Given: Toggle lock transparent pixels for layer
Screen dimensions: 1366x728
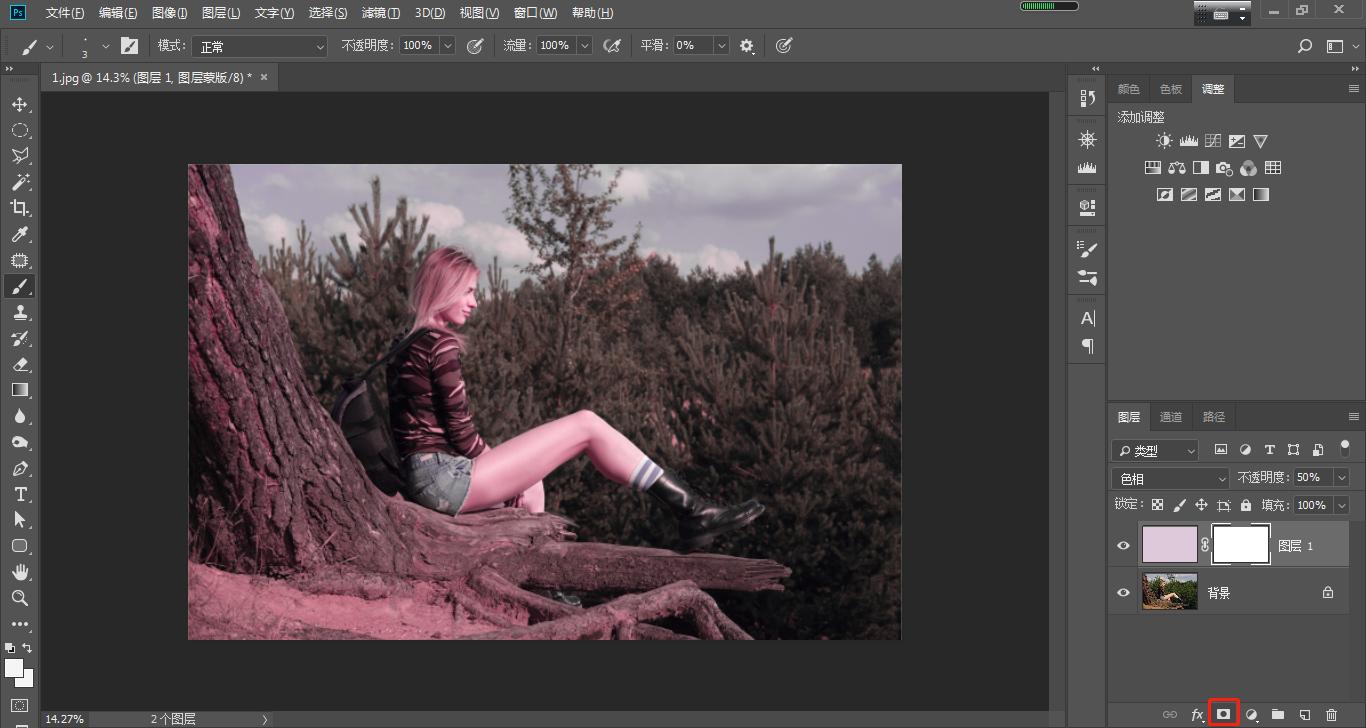Looking at the screenshot, I should tap(1157, 505).
